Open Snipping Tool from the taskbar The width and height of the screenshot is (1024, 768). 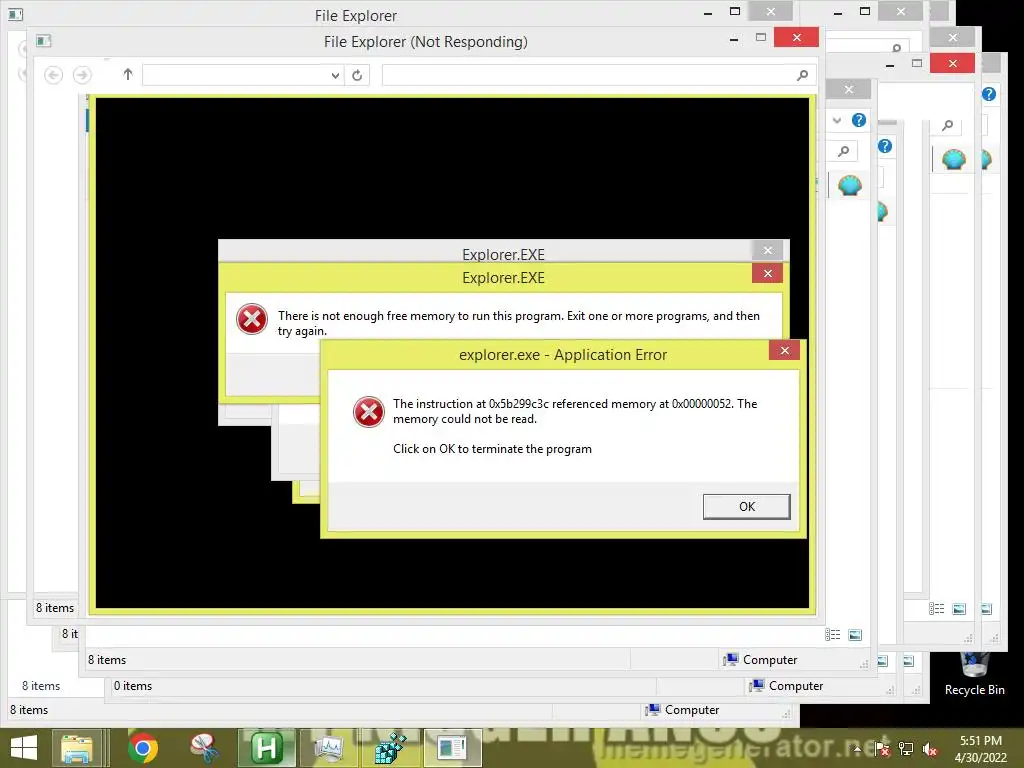click(x=204, y=748)
